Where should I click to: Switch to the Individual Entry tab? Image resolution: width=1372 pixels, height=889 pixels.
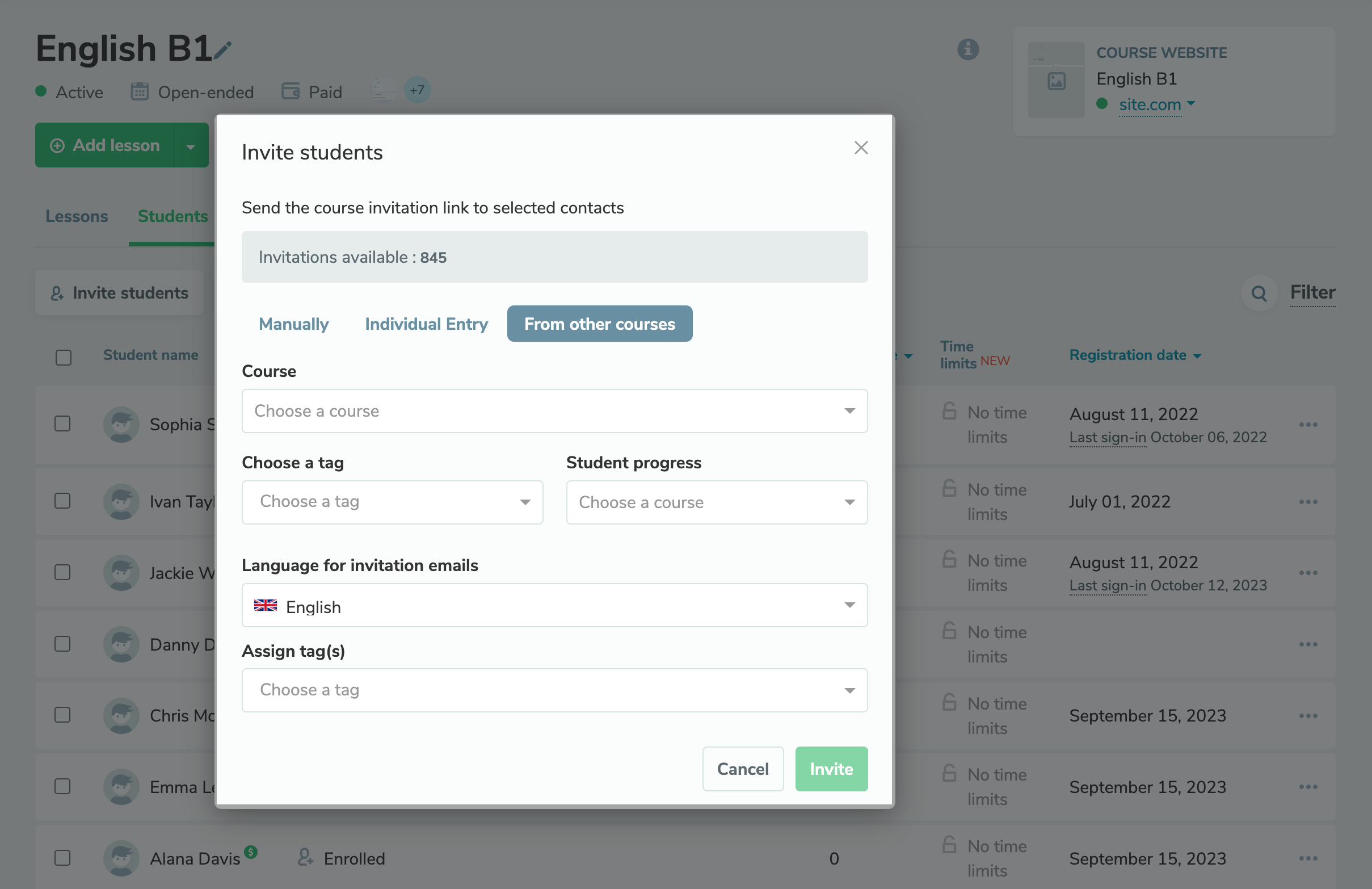tap(426, 324)
